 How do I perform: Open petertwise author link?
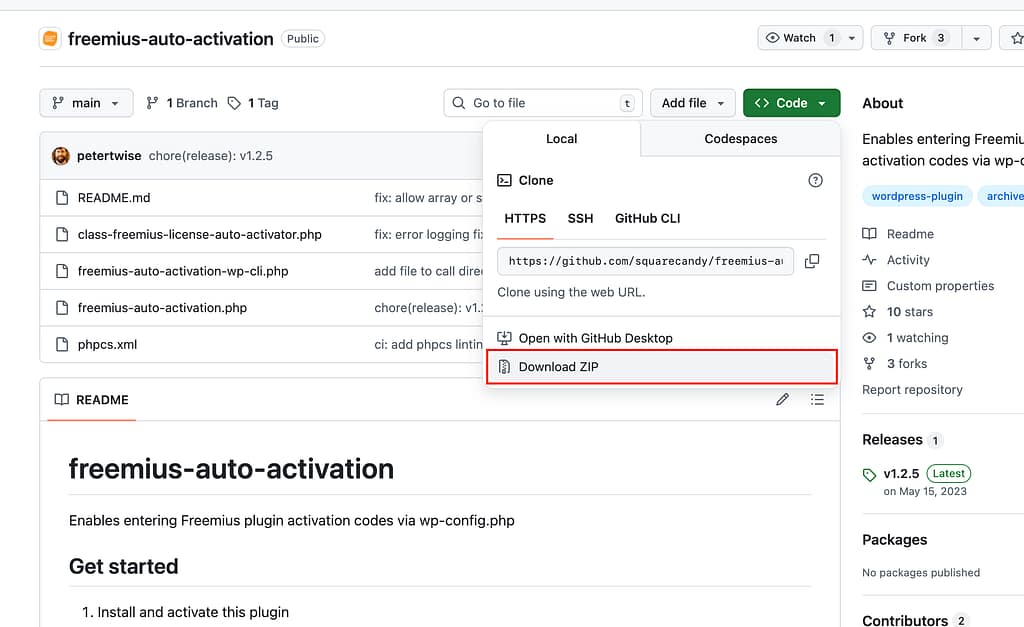(x=109, y=155)
